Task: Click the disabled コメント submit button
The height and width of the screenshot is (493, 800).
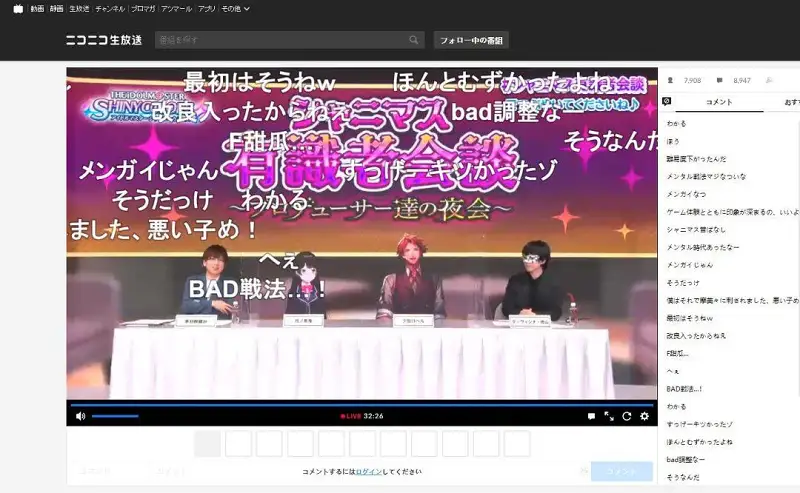Action: coord(621,471)
